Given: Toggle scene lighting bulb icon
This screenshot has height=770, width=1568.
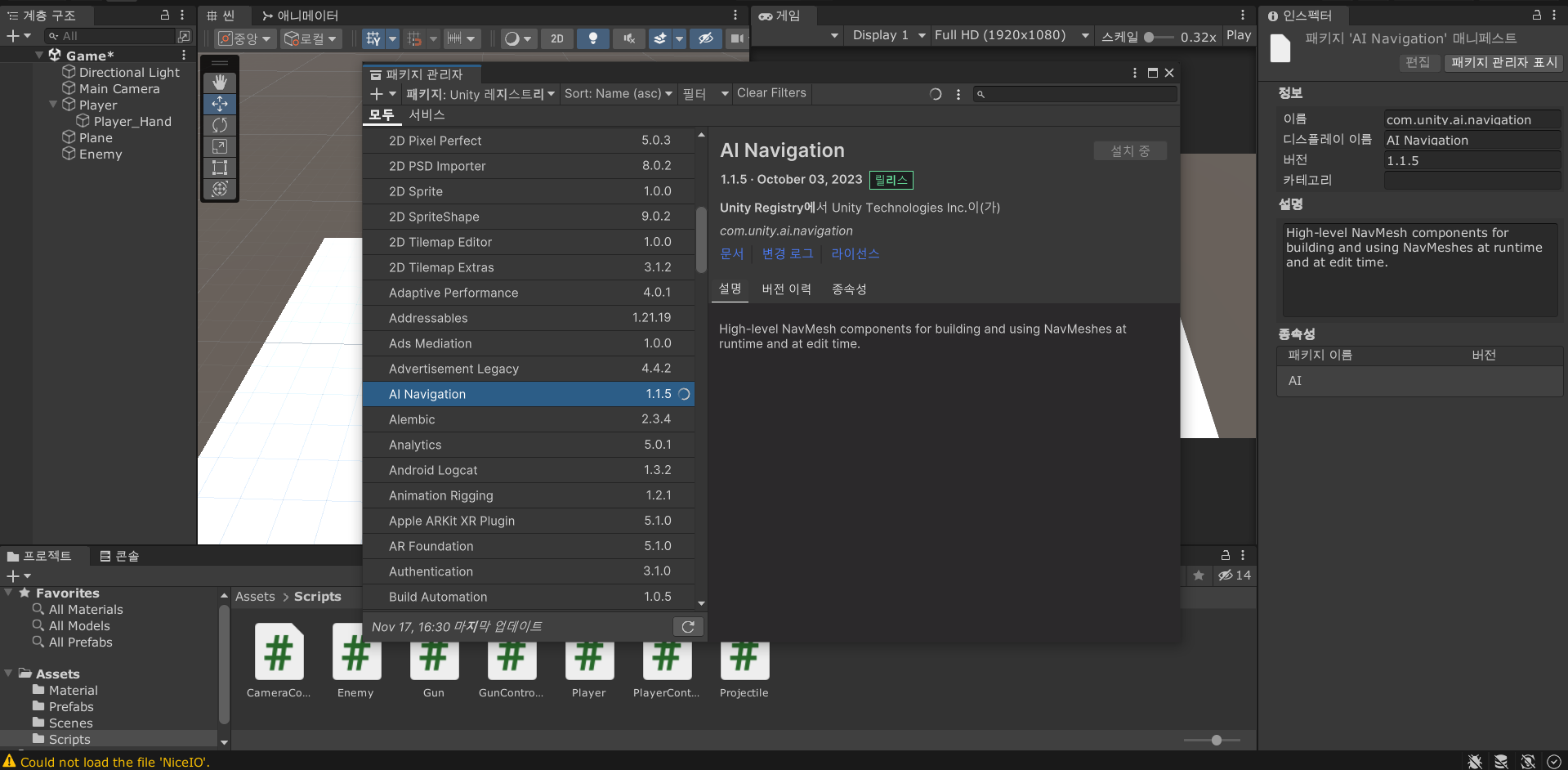Looking at the screenshot, I should point(593,38).
